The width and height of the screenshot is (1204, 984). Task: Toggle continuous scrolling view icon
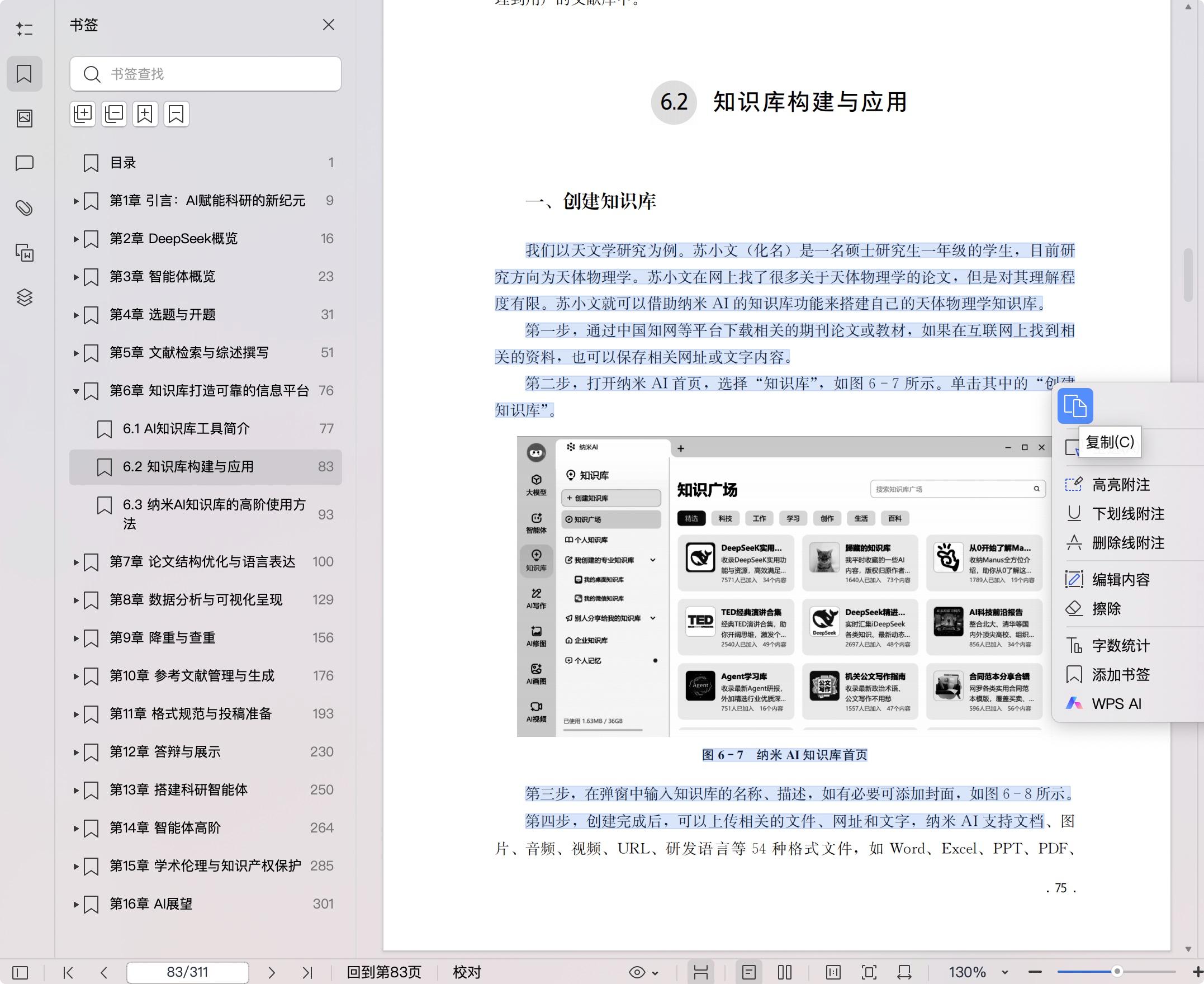(x=701, y=973)
